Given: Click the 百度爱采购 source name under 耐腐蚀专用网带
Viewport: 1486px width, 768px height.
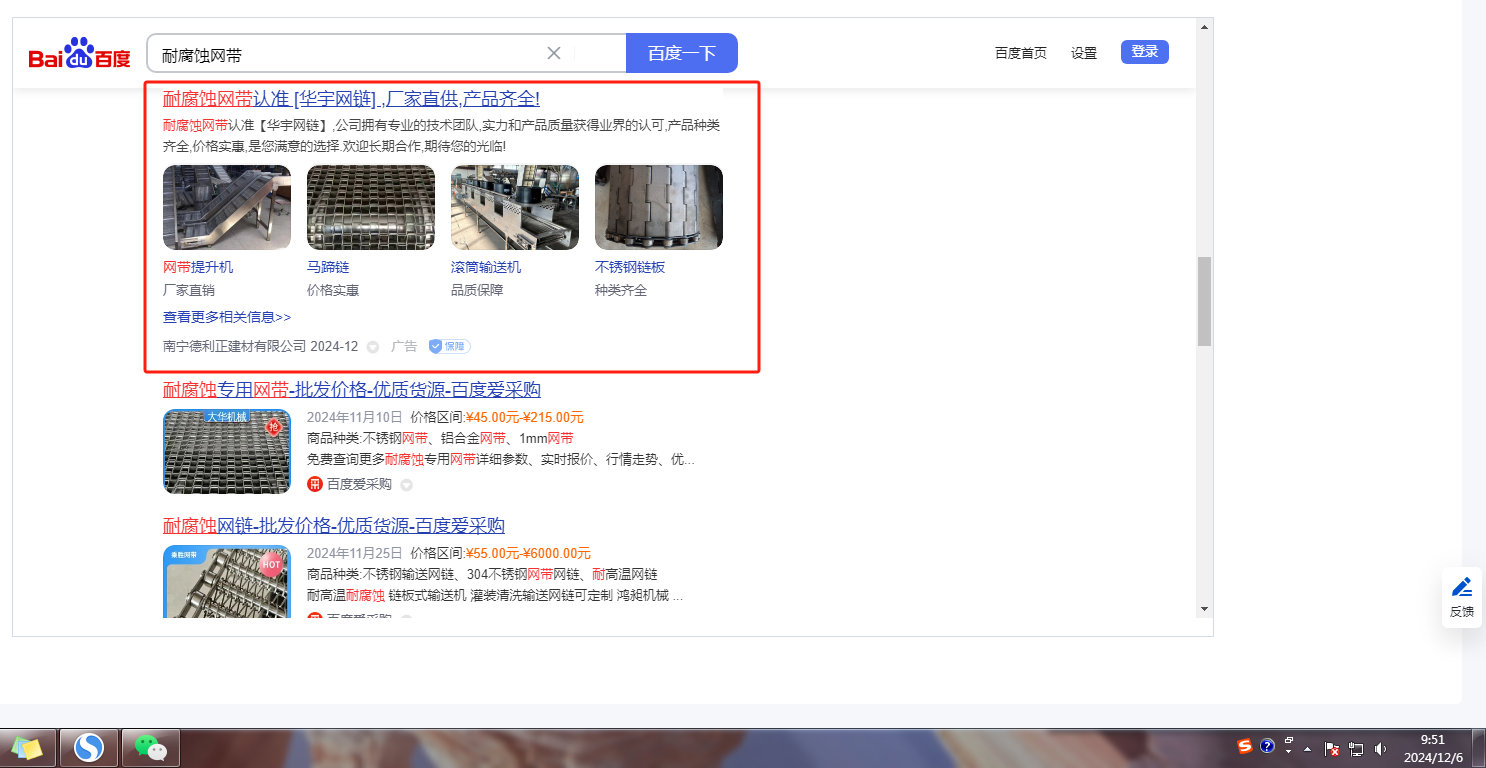Looking at the screenshot, I should click(x=359, y=484).
